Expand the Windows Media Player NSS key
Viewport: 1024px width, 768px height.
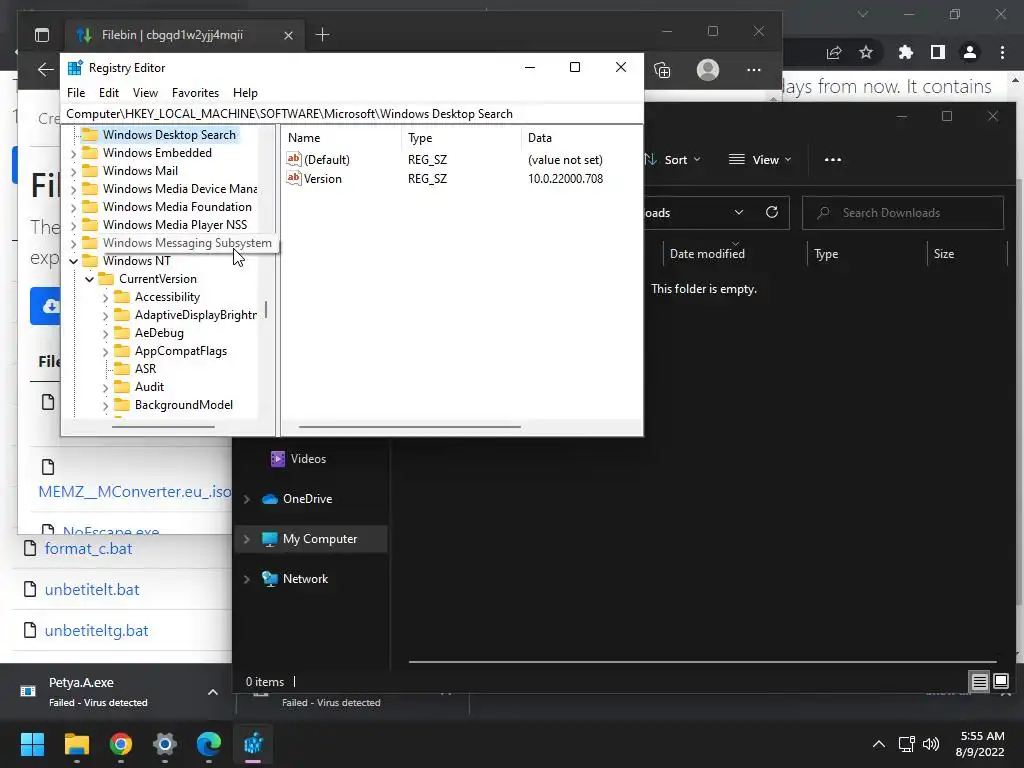click(73, 225)
